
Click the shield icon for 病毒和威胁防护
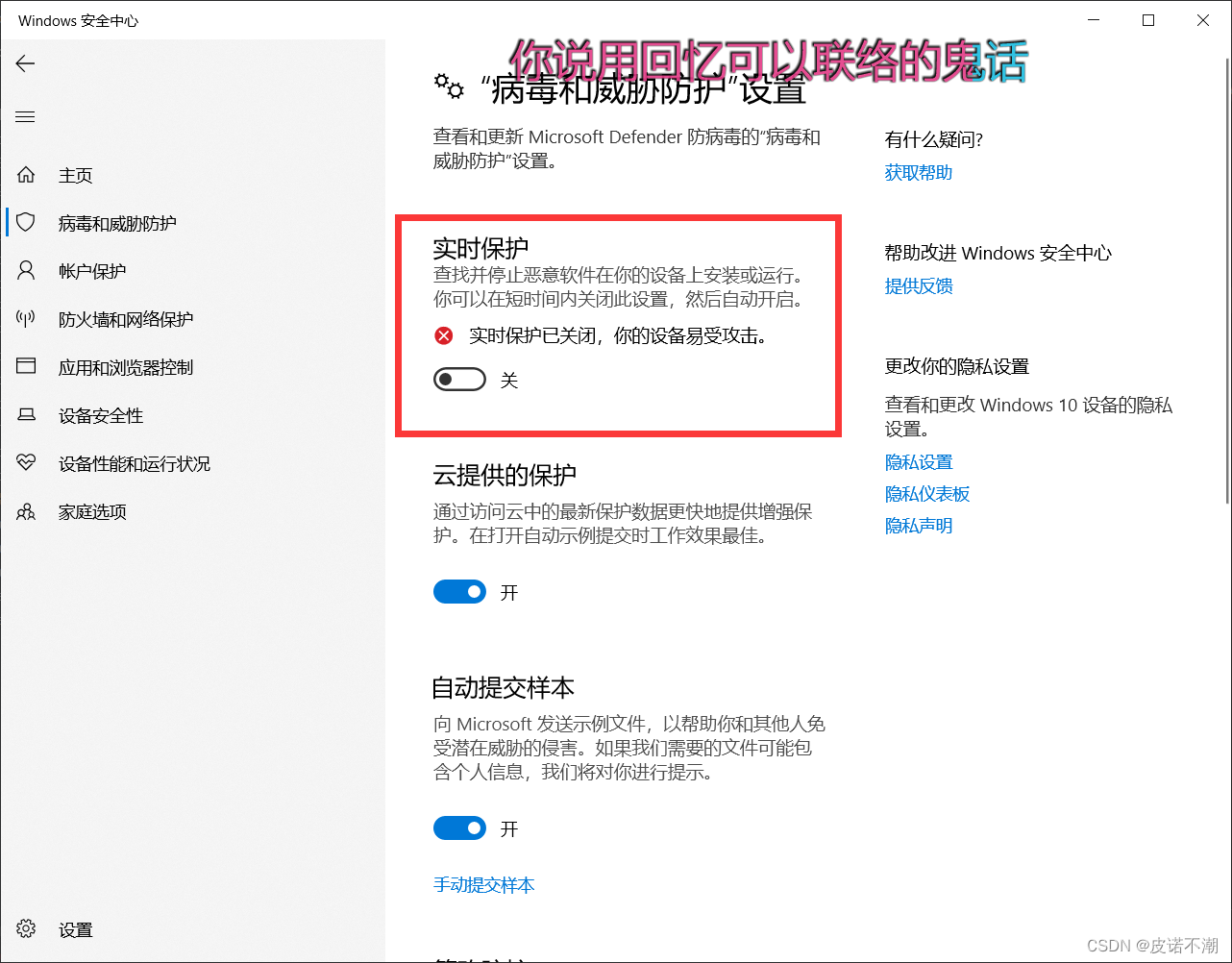26,223
